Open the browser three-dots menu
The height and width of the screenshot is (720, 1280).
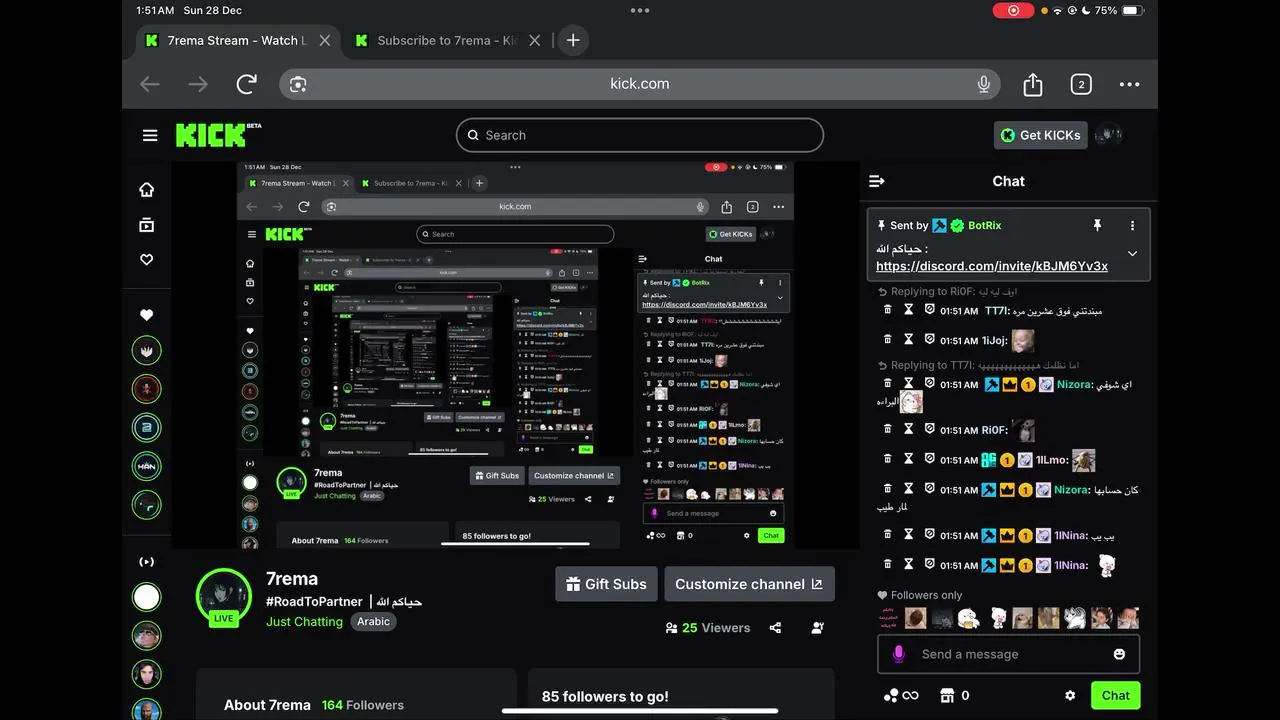coord(1129,85)
